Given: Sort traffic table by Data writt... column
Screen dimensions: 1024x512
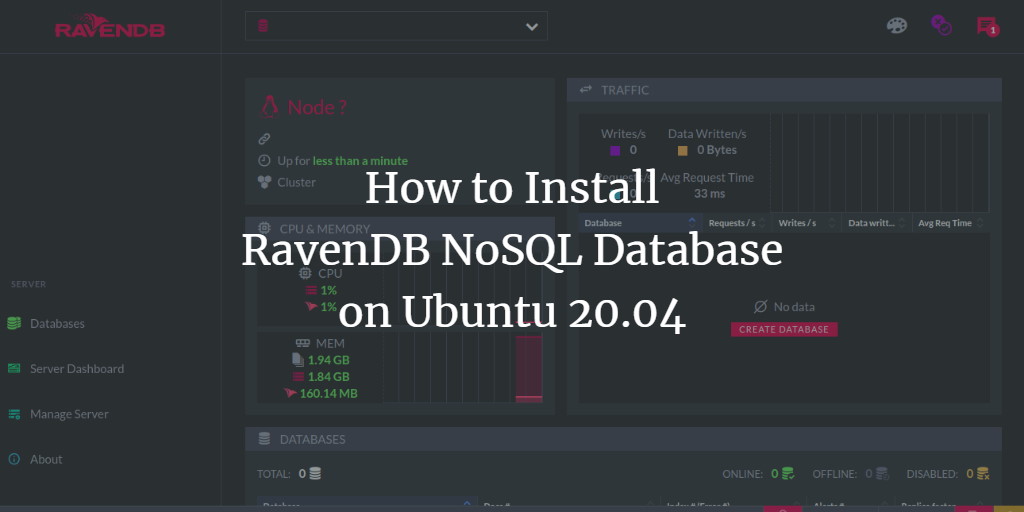Looking at the screenshot, I should coord(876,223).
